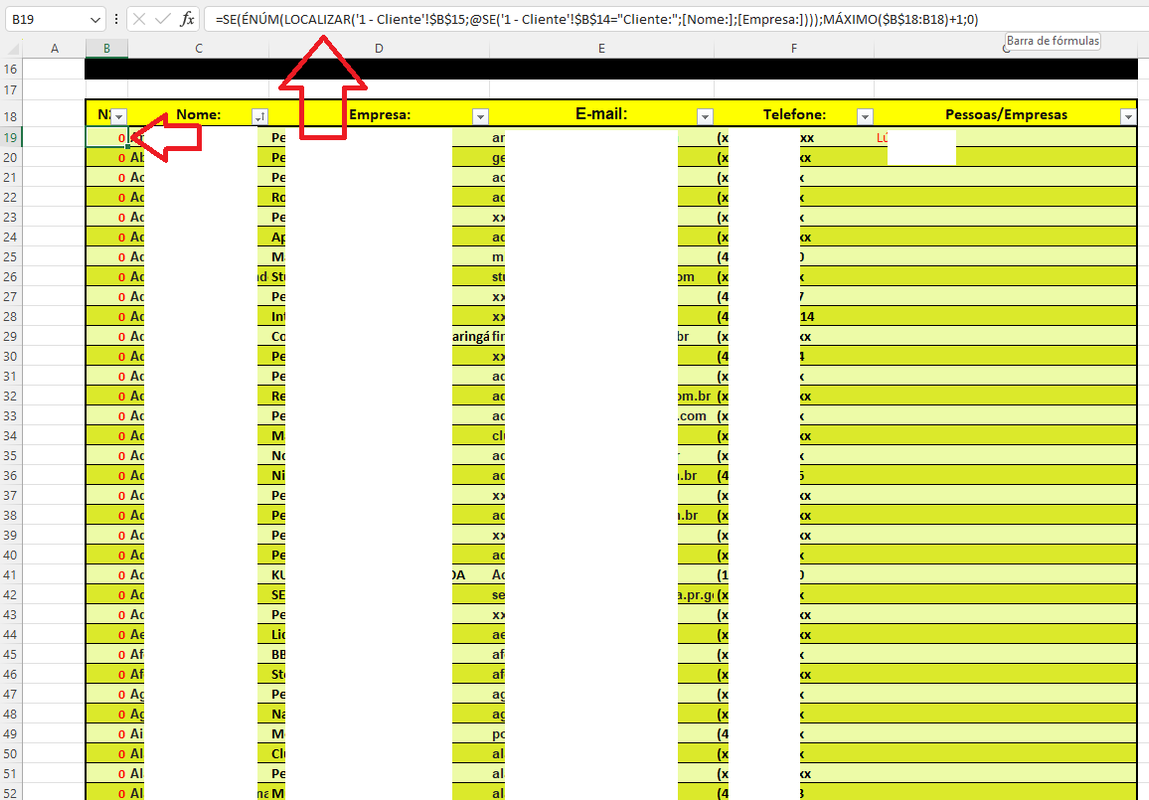Click the 'BB' empresa cell in row 45

tap(379, 654)
